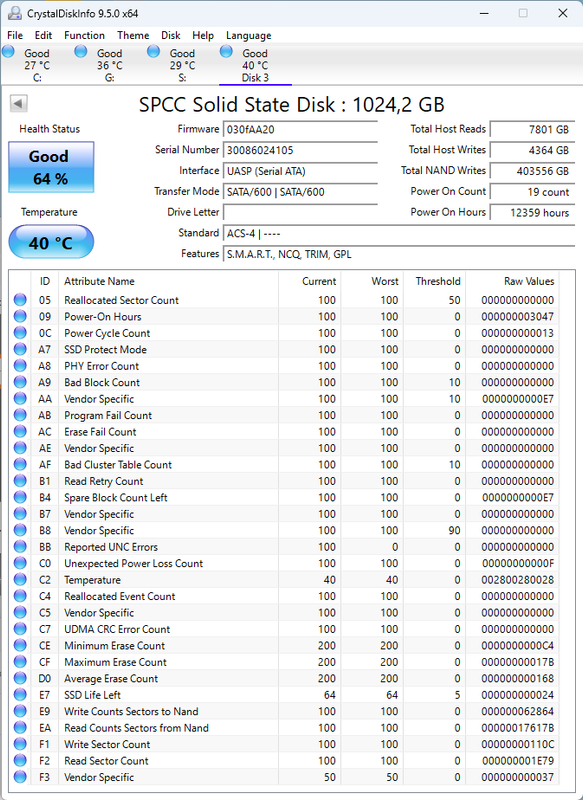This screenshot has width=583, height=800.
Task: Open the Theme menu
Action: pos(133,35)
